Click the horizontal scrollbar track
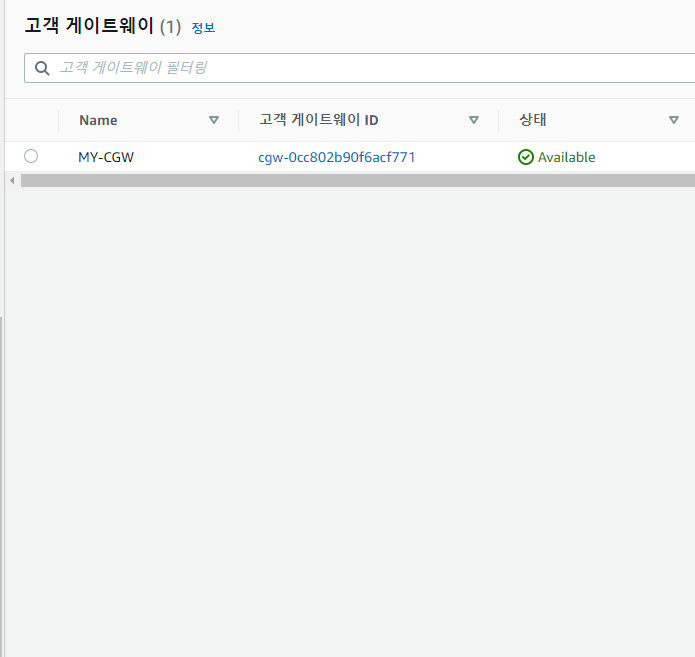The height and width of the screenshot is (657, 695). (x=358, y=180)
